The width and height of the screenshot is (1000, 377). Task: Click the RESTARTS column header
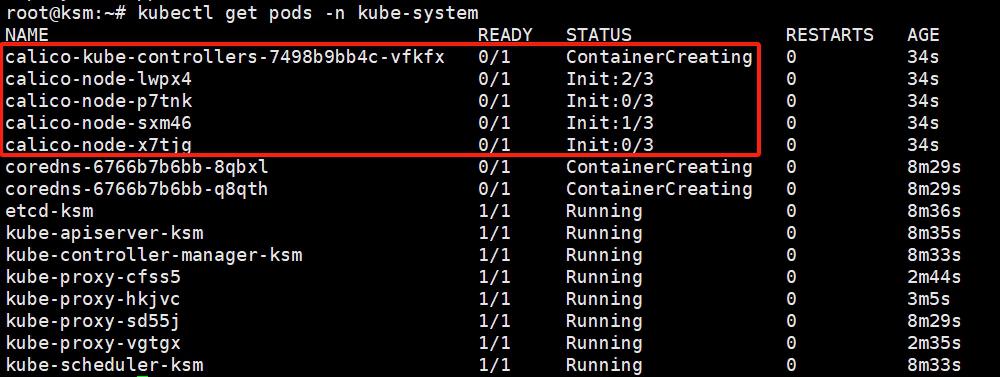[829, 34]
